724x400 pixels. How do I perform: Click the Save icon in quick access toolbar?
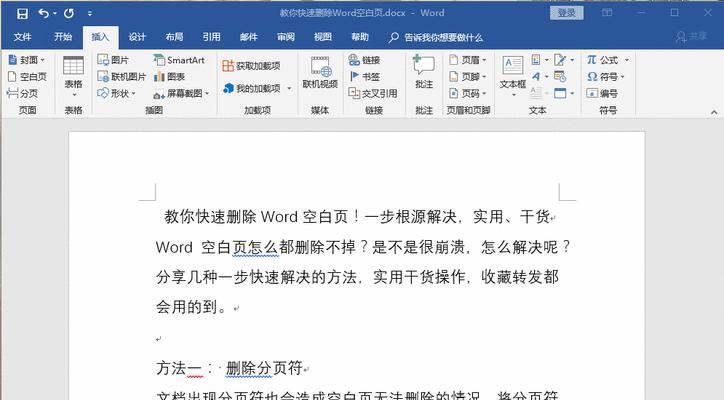[x=22, y=13]
